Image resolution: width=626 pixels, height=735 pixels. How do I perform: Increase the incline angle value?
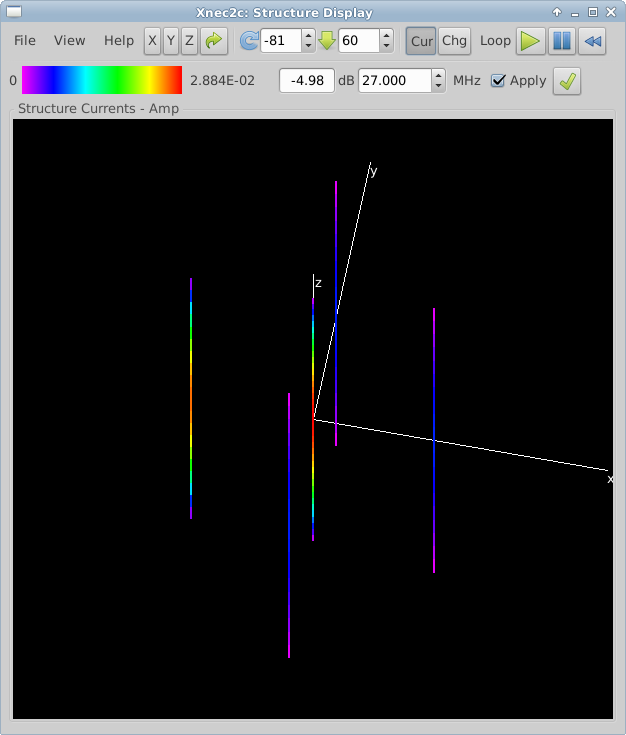point(386,36)
